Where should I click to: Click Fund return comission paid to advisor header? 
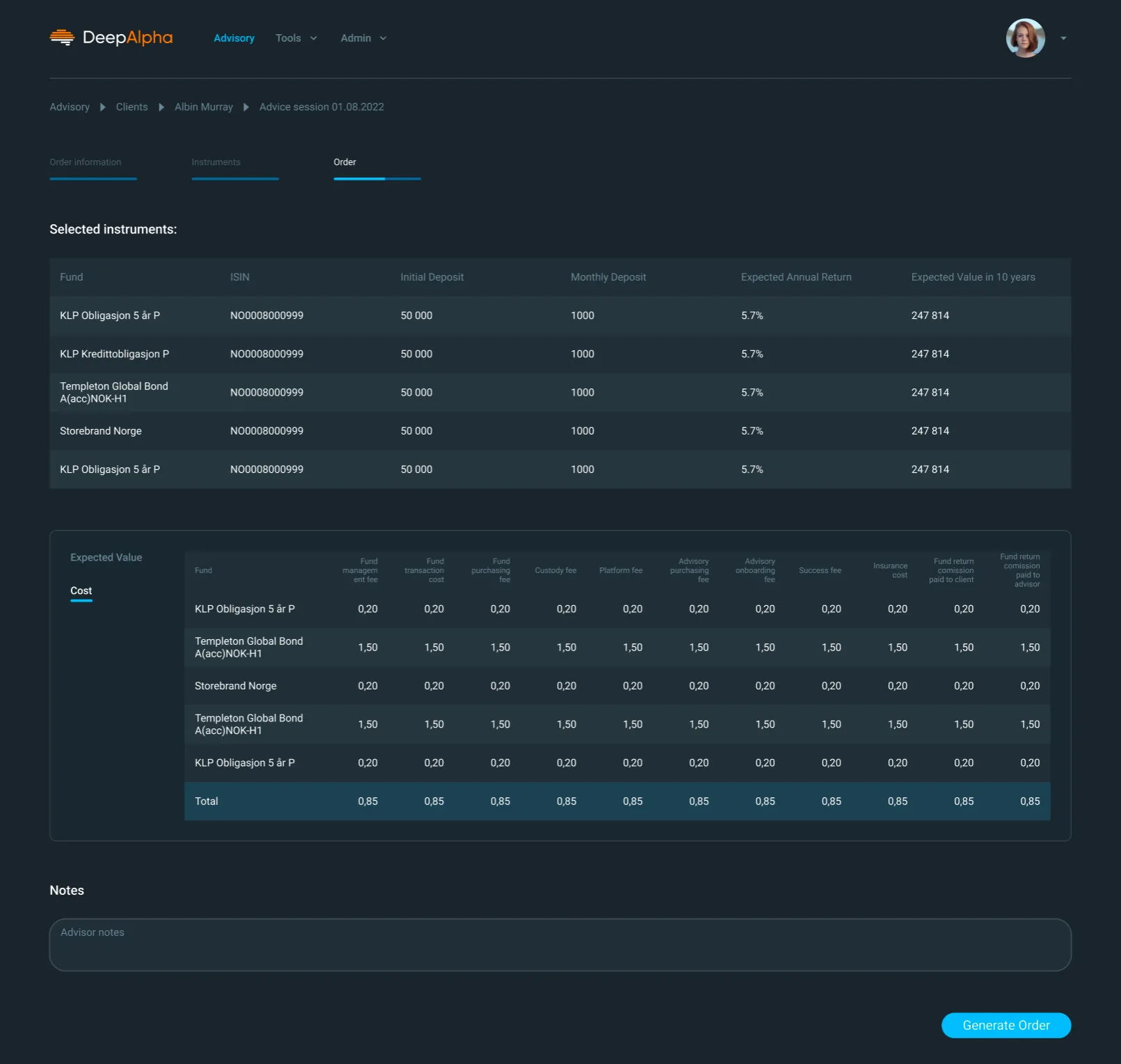coord(1021,570)
